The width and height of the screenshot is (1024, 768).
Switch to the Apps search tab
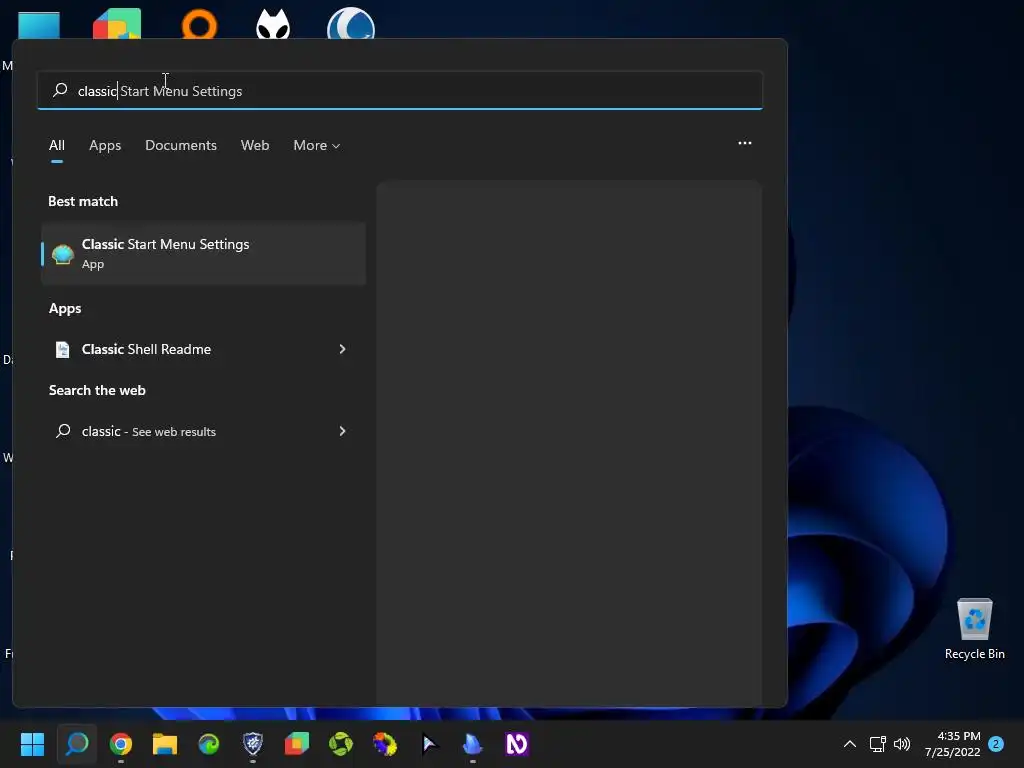pos(105,146)
